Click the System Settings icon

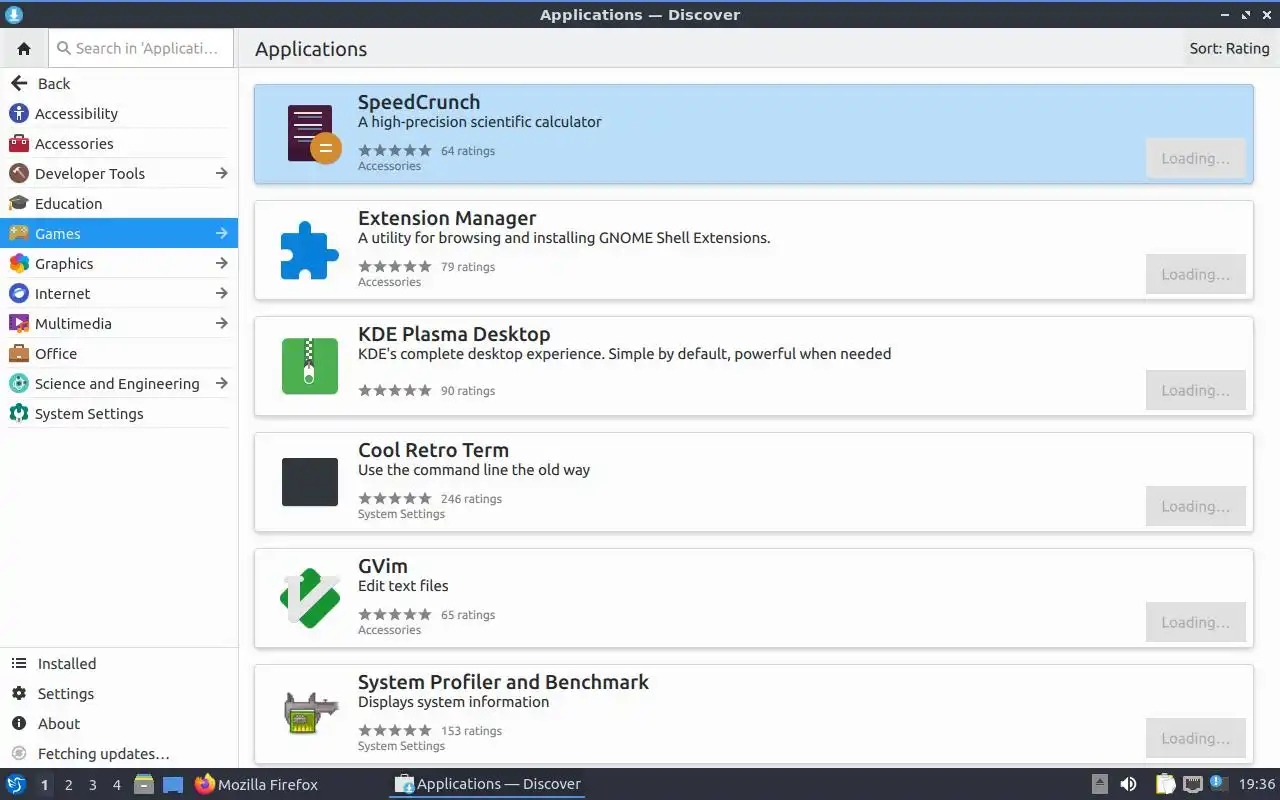coord(19,414)
